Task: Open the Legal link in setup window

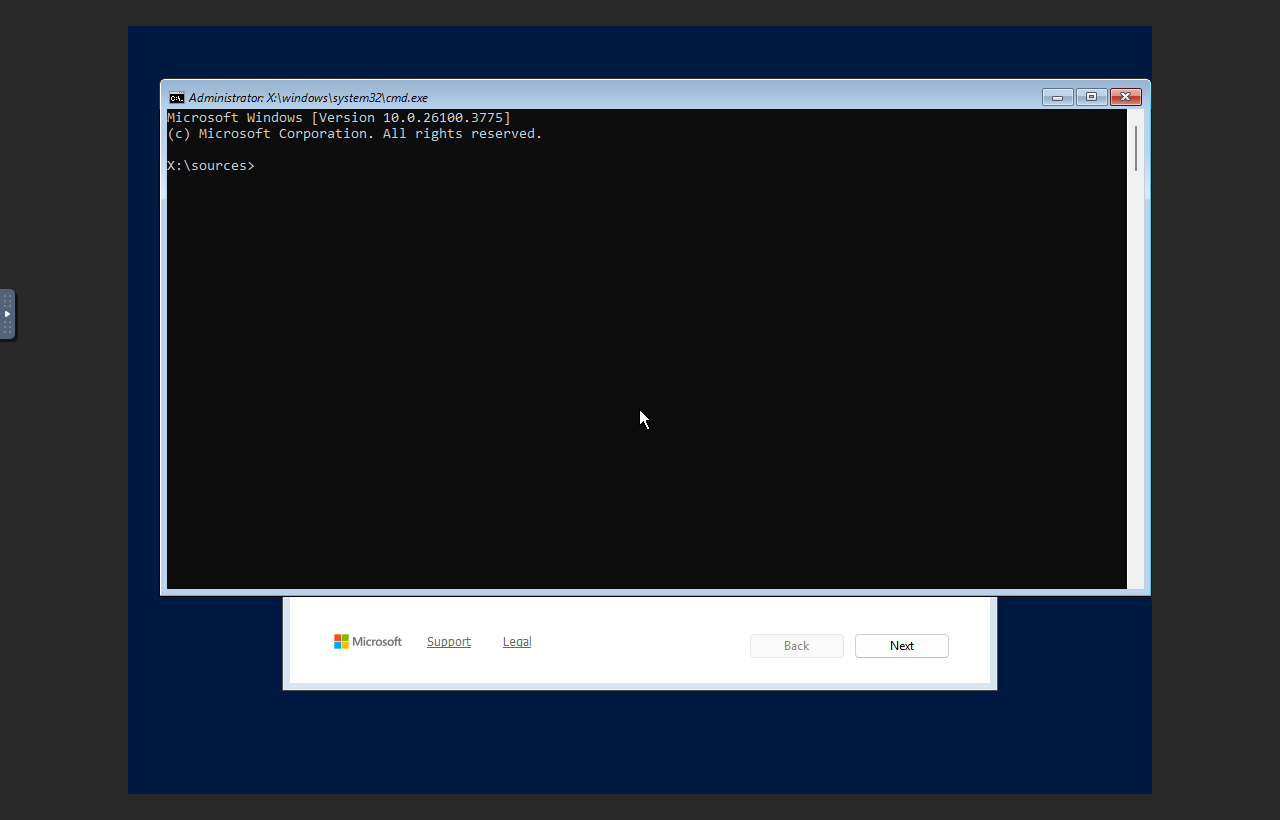Action: 517,642
